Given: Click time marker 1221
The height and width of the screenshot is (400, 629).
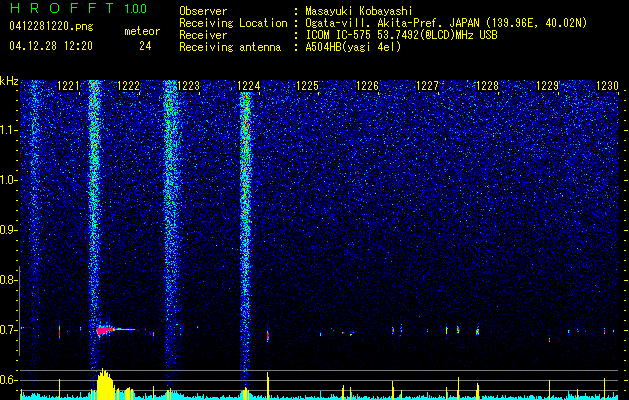Looking at the screenshot, I should [x=69, y=86].
